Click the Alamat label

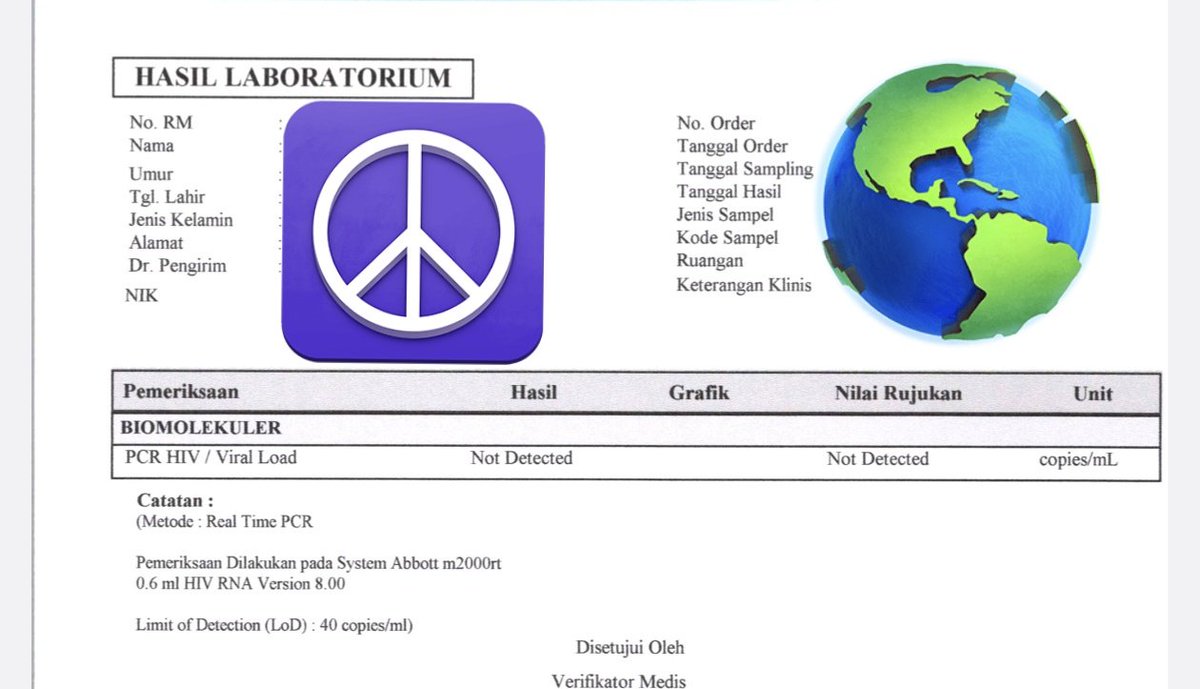tap(156, 242)
